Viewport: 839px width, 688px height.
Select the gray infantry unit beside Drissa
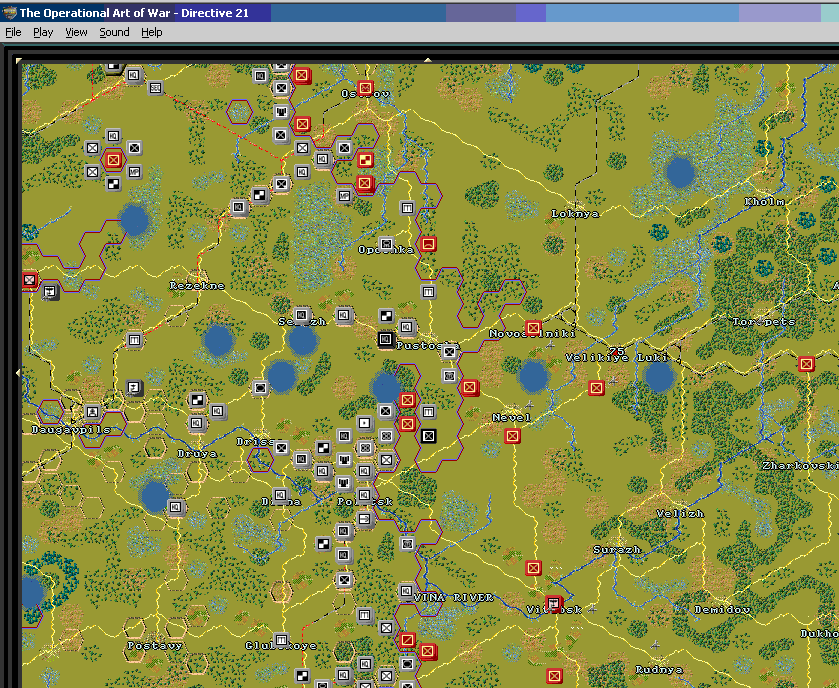[281, 448]
